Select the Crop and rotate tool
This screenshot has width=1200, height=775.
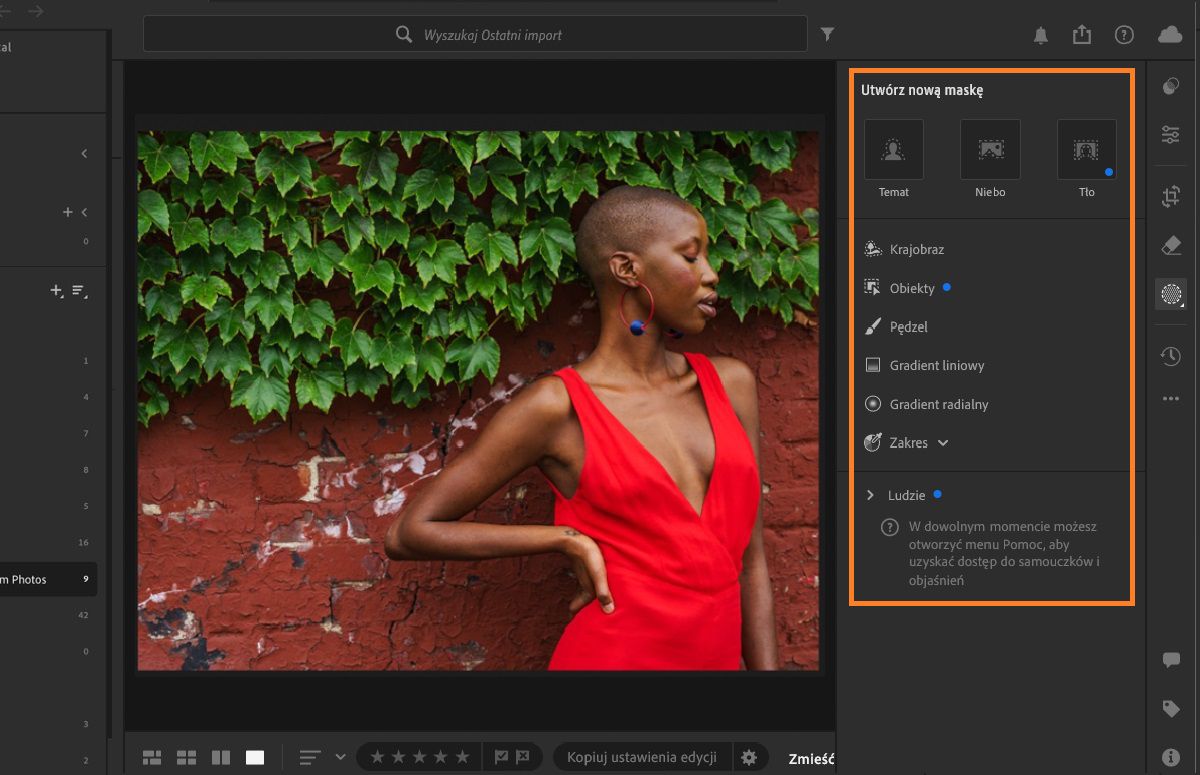tap(1171, 196)
